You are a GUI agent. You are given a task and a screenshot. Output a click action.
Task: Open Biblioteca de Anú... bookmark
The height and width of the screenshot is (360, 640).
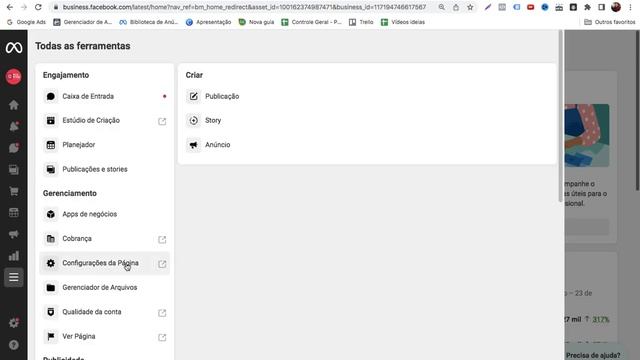coord(149,22)
